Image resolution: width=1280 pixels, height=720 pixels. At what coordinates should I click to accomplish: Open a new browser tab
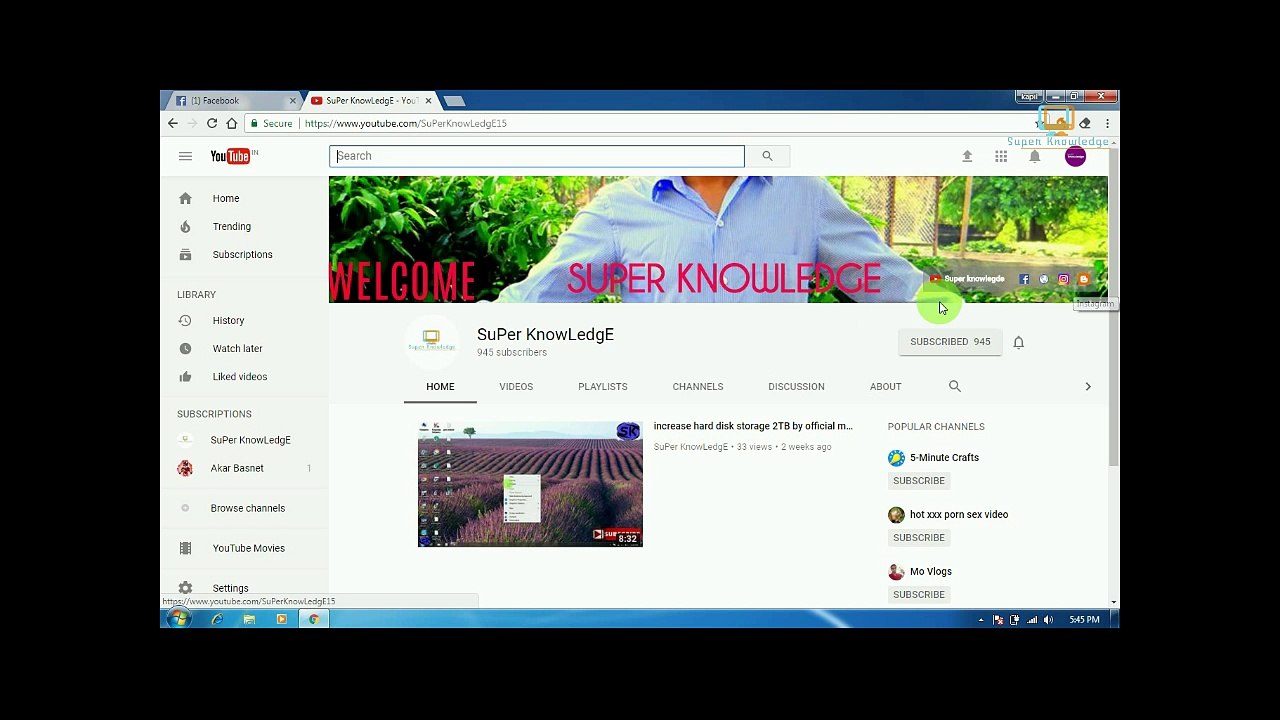454,100
